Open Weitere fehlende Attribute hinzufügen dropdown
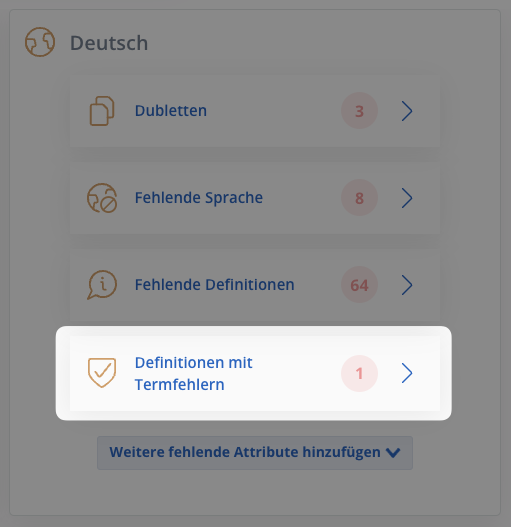Image resolution: width=511 pixels, height=527 pixels. point(255,453)
